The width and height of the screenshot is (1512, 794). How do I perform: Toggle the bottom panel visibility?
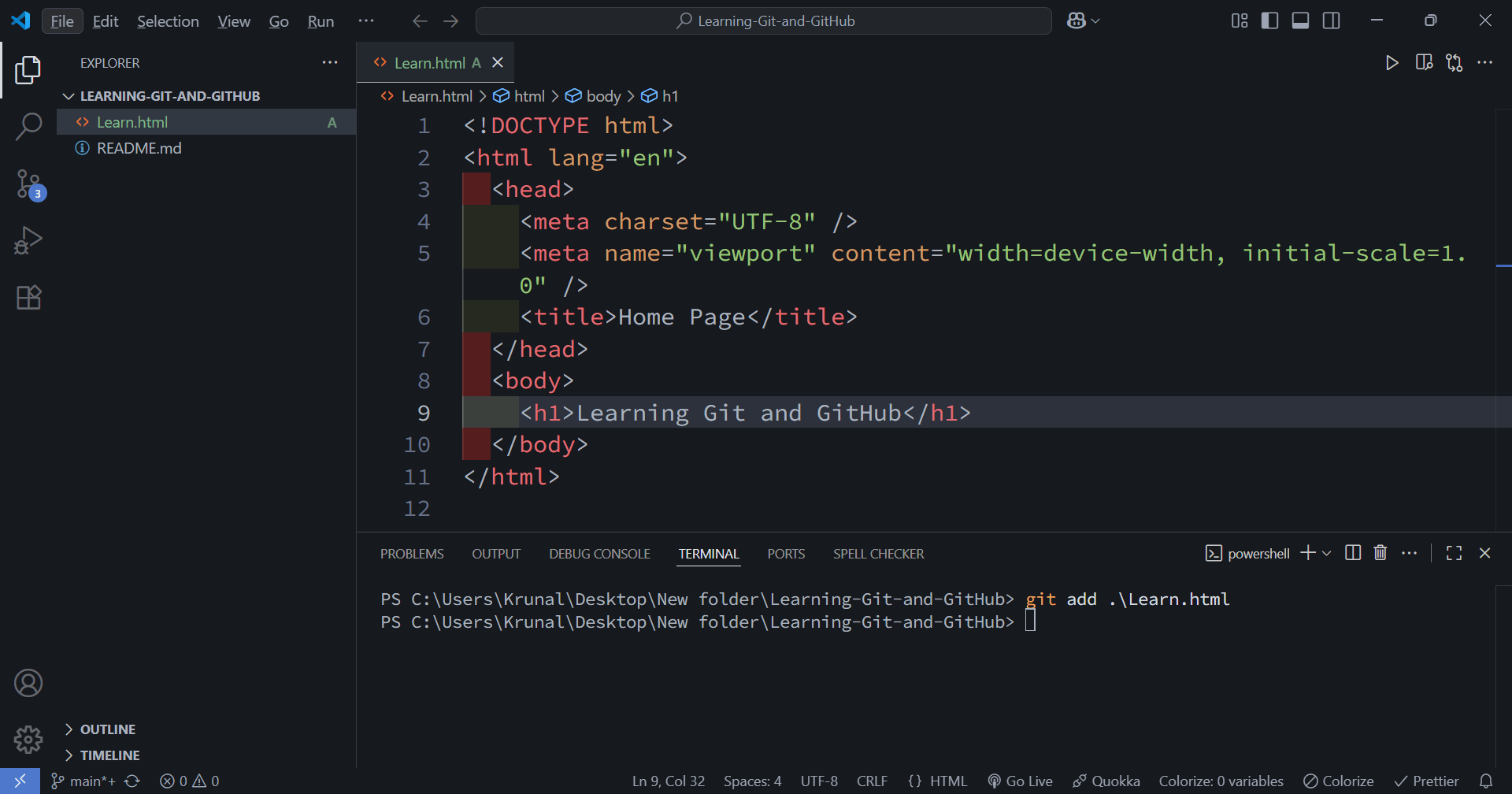(1301, 21)
